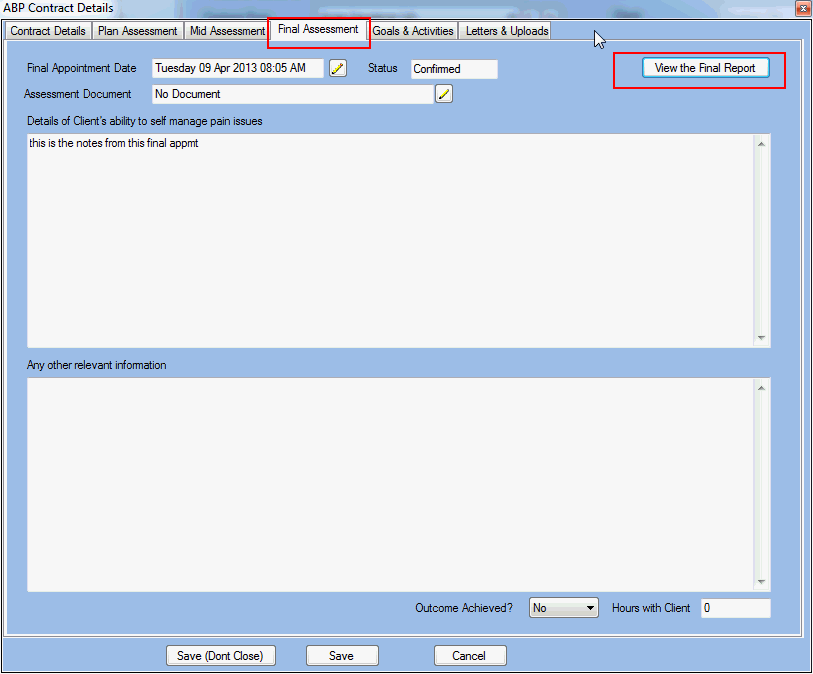Click the Any other relevant information textbox
The height and width of the screenshot is (674, 813).
pyautogui.click(x=398, y=485)
